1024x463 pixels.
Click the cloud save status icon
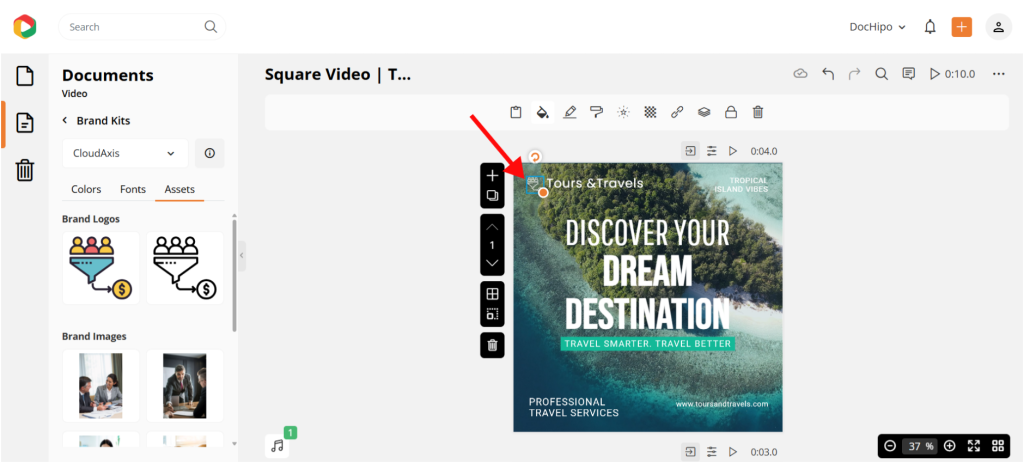(800, 74)
